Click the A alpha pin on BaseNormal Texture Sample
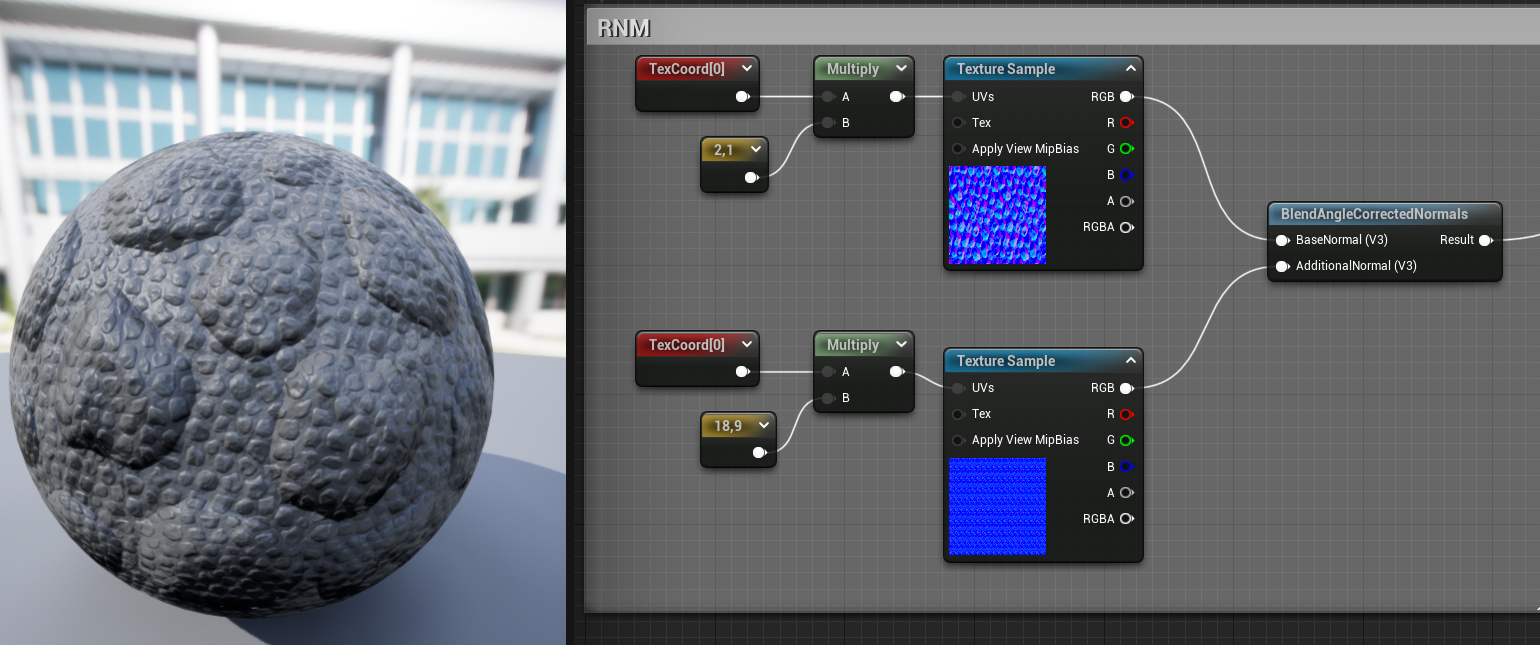 pos(1126,201)
